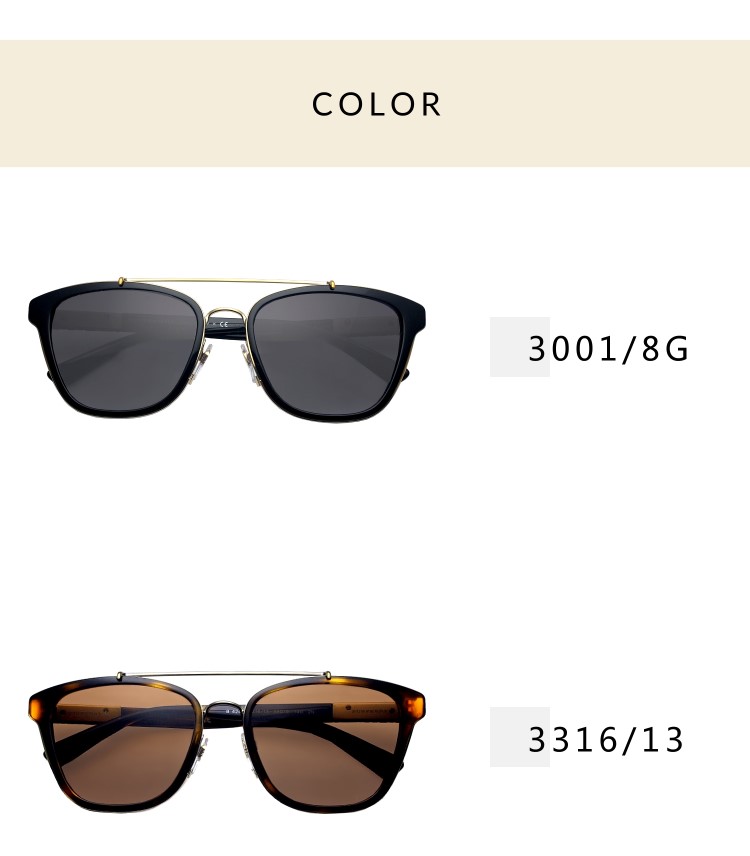Click the silver brow bar on tortoise sunglasses
The width and height of the screenshot is (750, 856).
pyautogui.click(x=225, y=675)
